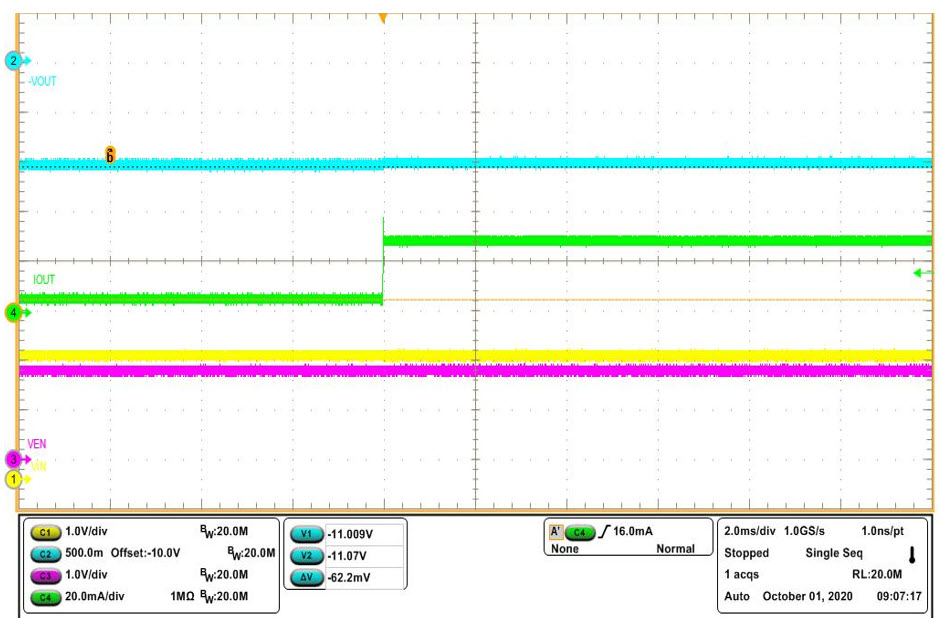Click the 2.0ms/div timebase readout
Viewport: 943px width, 626px height.
[x=749, y=531]
